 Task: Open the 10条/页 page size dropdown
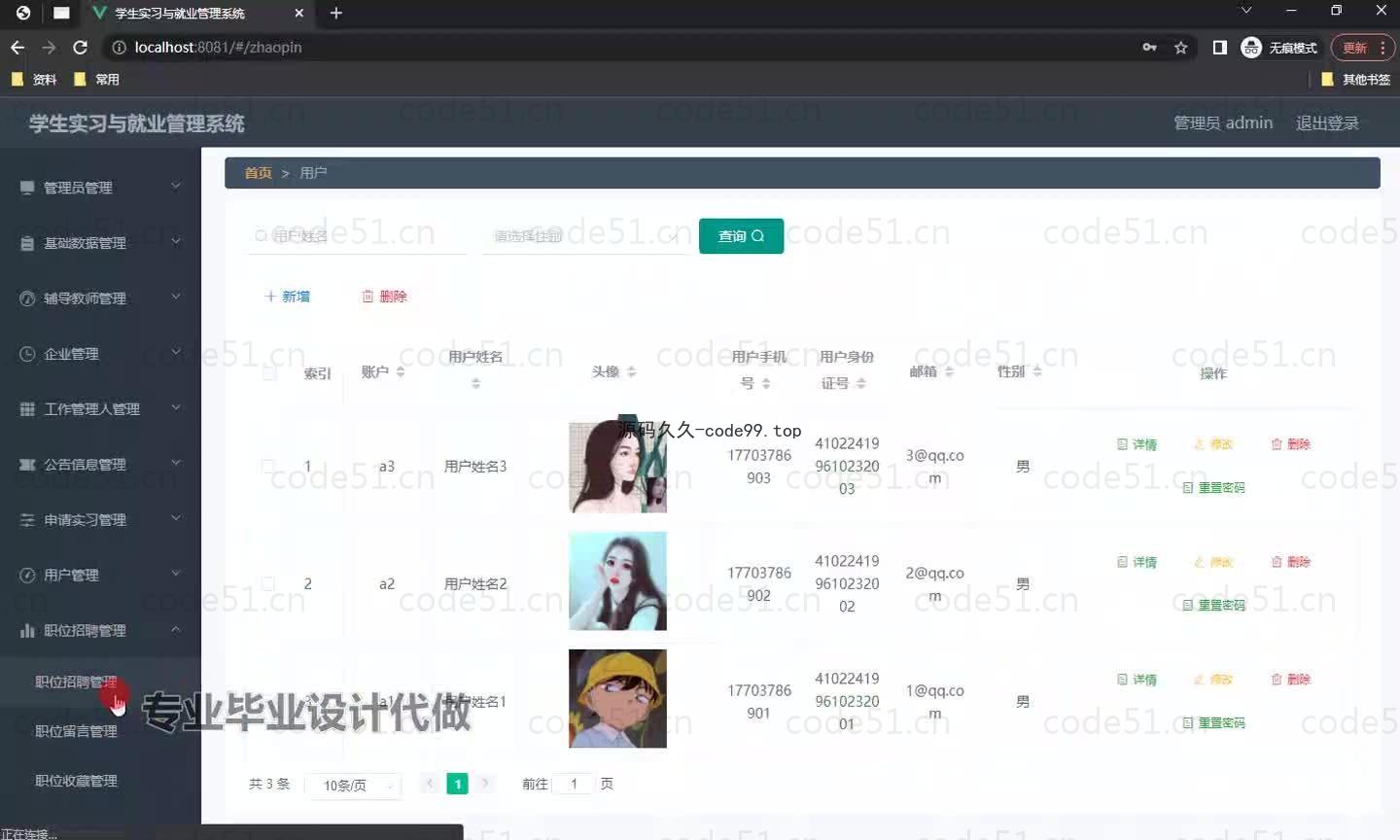click(354, 785)
